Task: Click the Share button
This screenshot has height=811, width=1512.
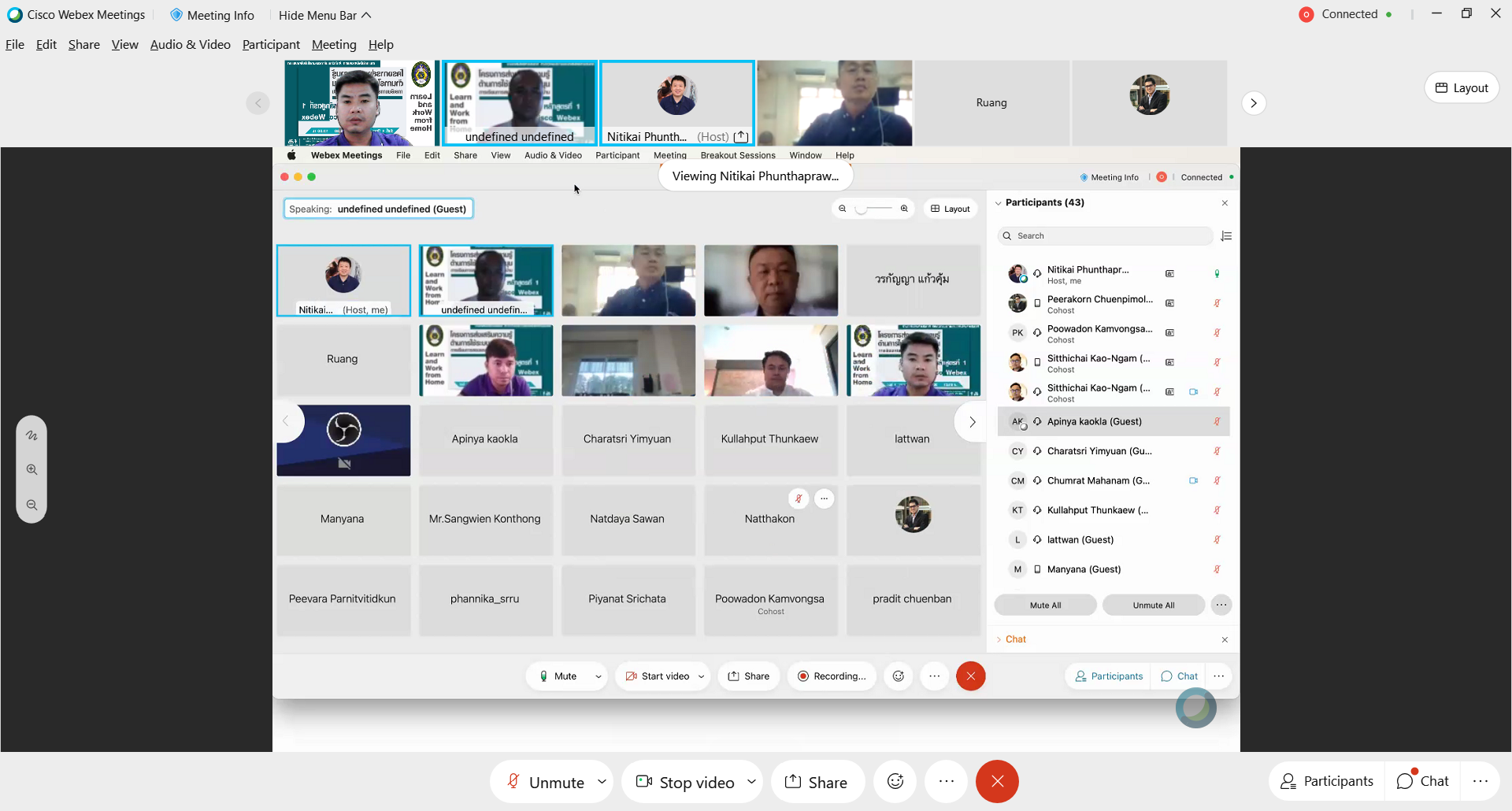Action: [817, 782]
